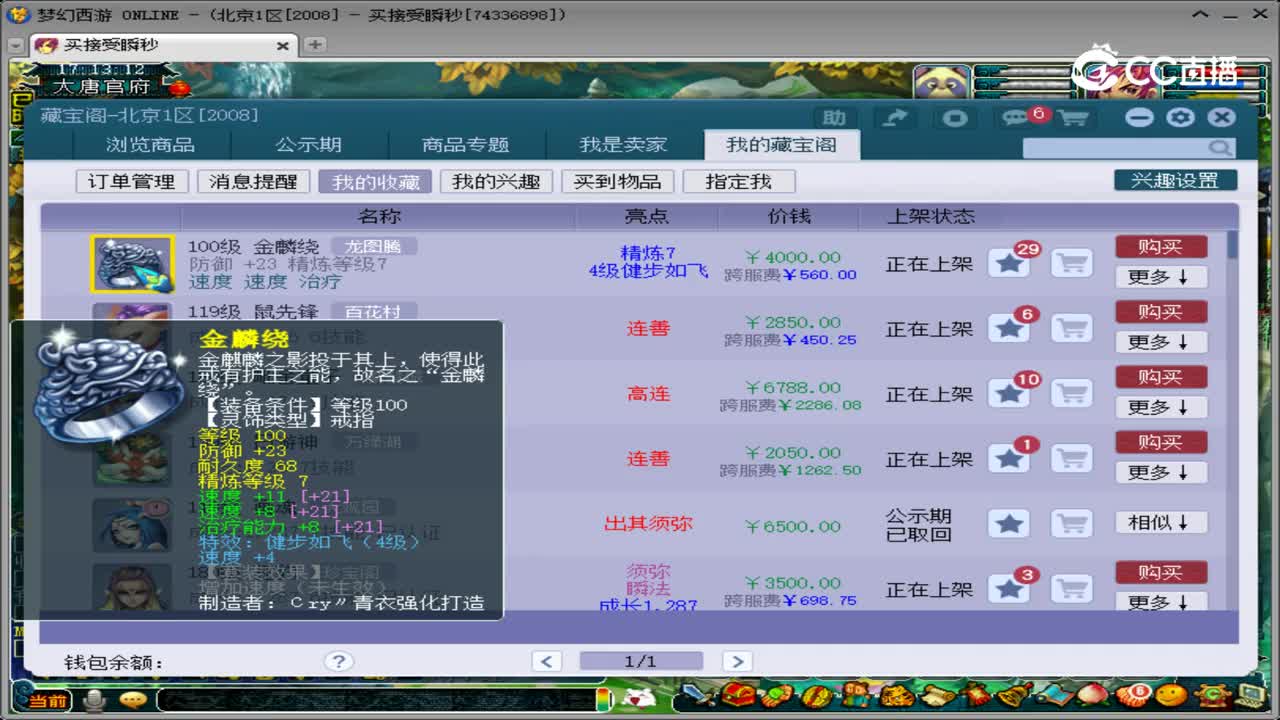Open 指定我 sub-tab
This screenshot has width=1280, height=720.
[739, 181]
